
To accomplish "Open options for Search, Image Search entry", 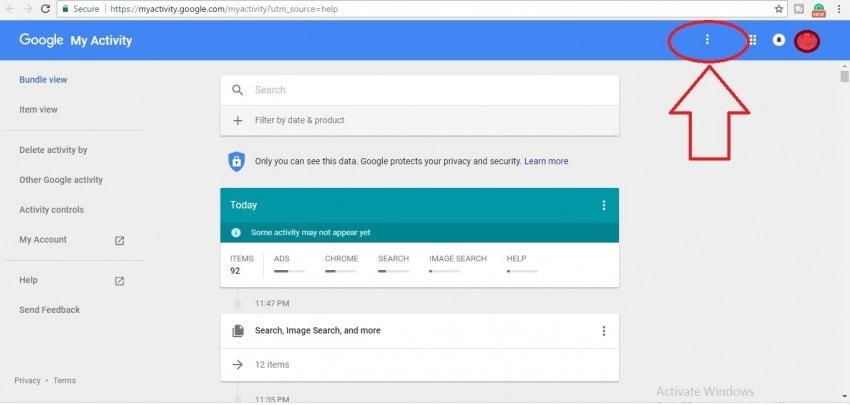I will (603, 331).
